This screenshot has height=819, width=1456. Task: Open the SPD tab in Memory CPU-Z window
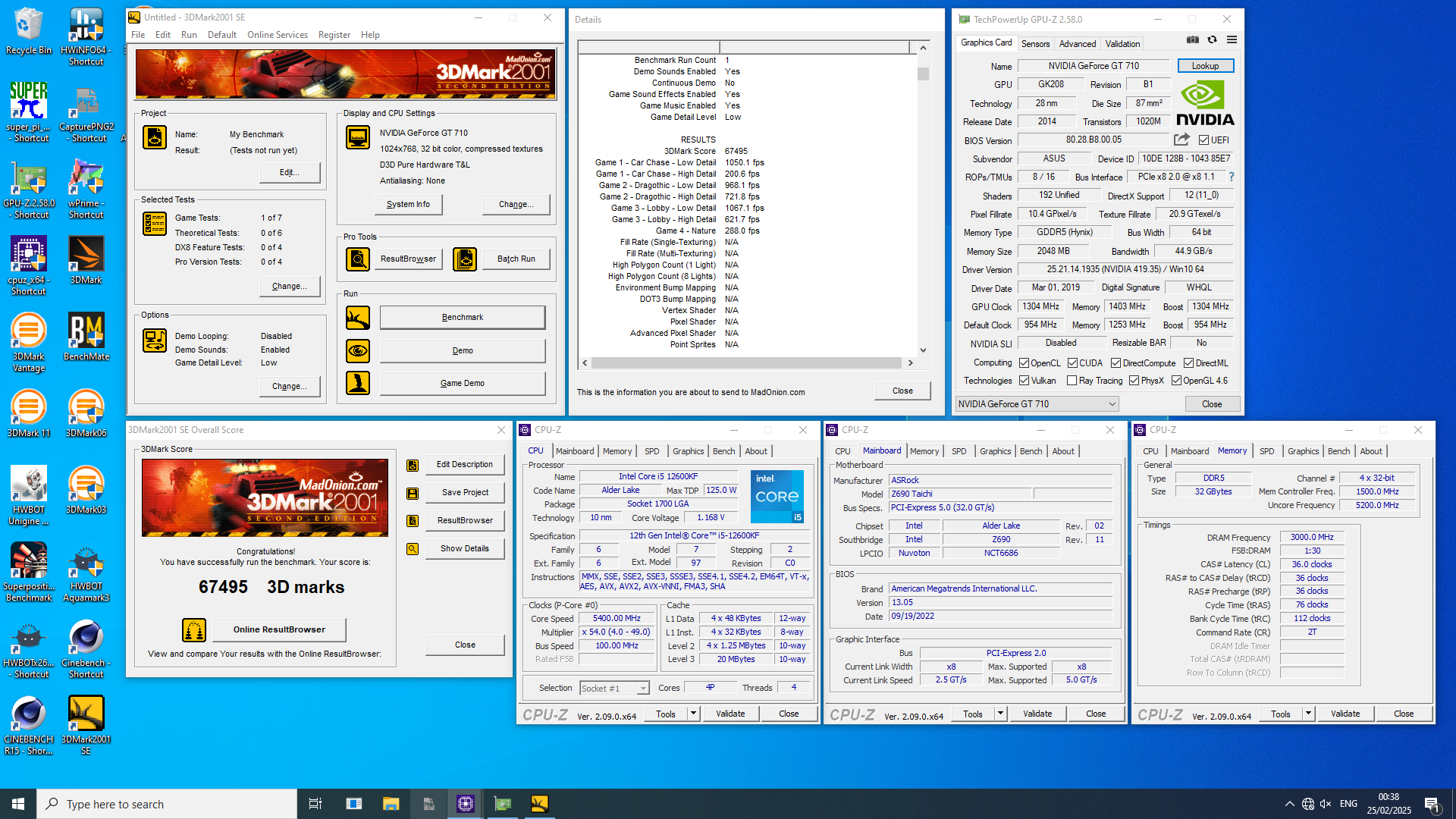point(1266,451)
